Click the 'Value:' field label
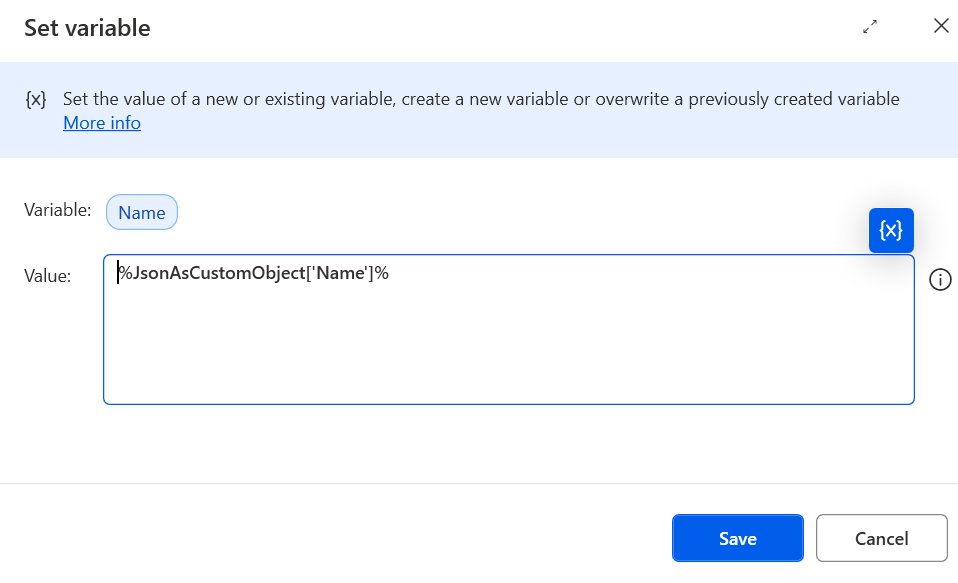This screenshot has width=958, height=583. click(48, 276)
